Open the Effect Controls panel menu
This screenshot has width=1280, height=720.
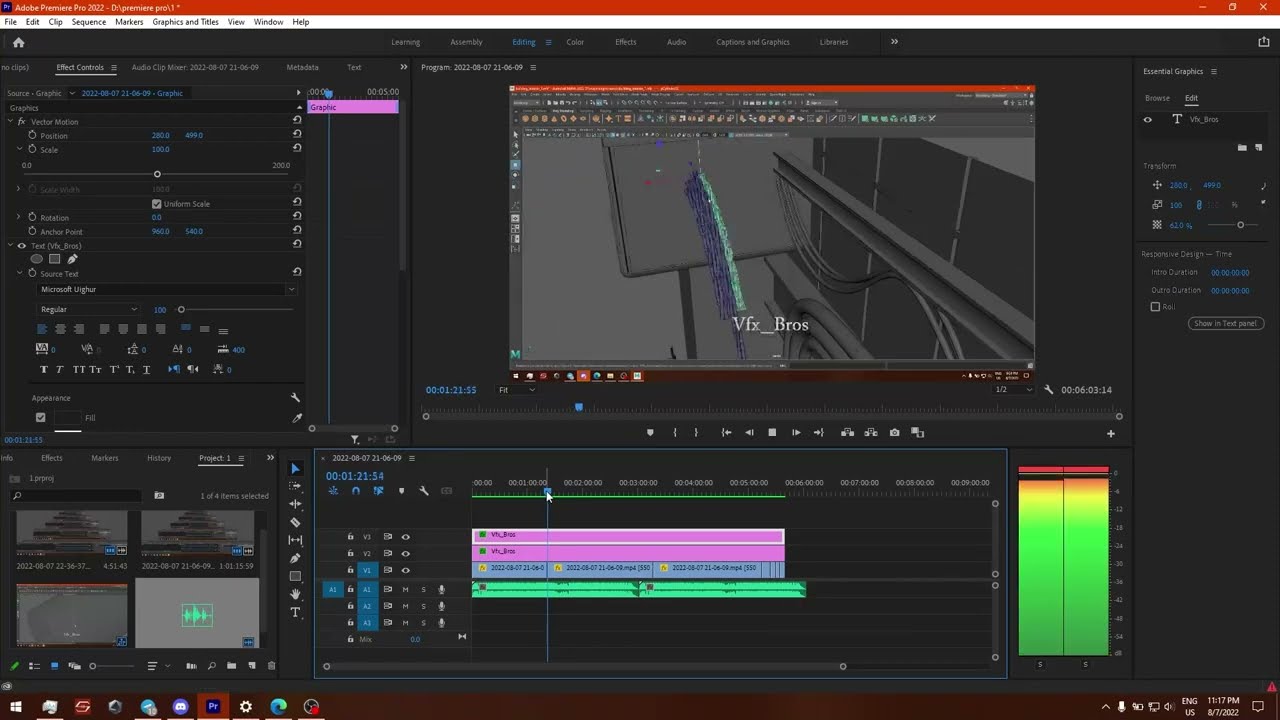(x=113, y=68)
